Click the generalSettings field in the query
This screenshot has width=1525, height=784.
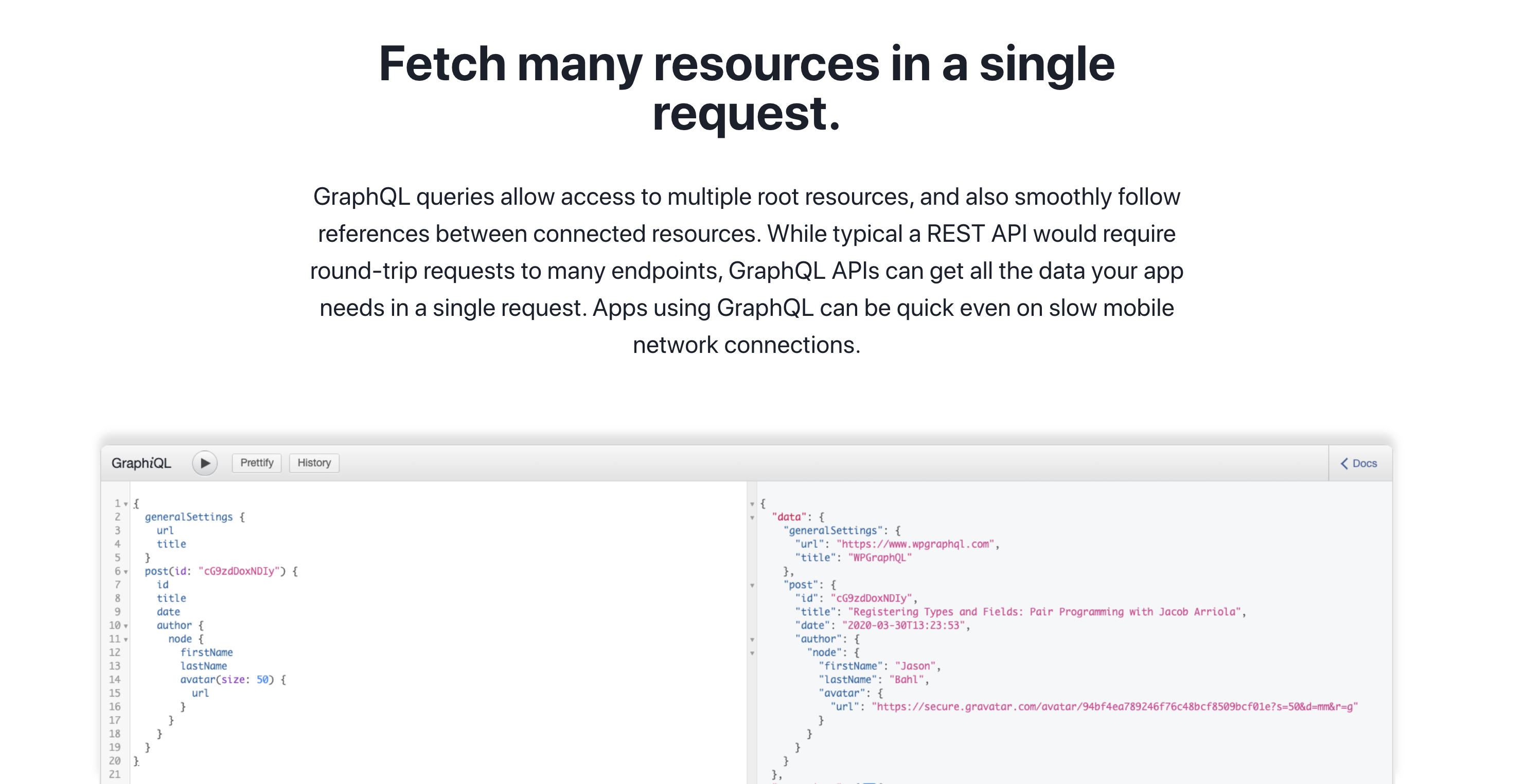(188, 516)
